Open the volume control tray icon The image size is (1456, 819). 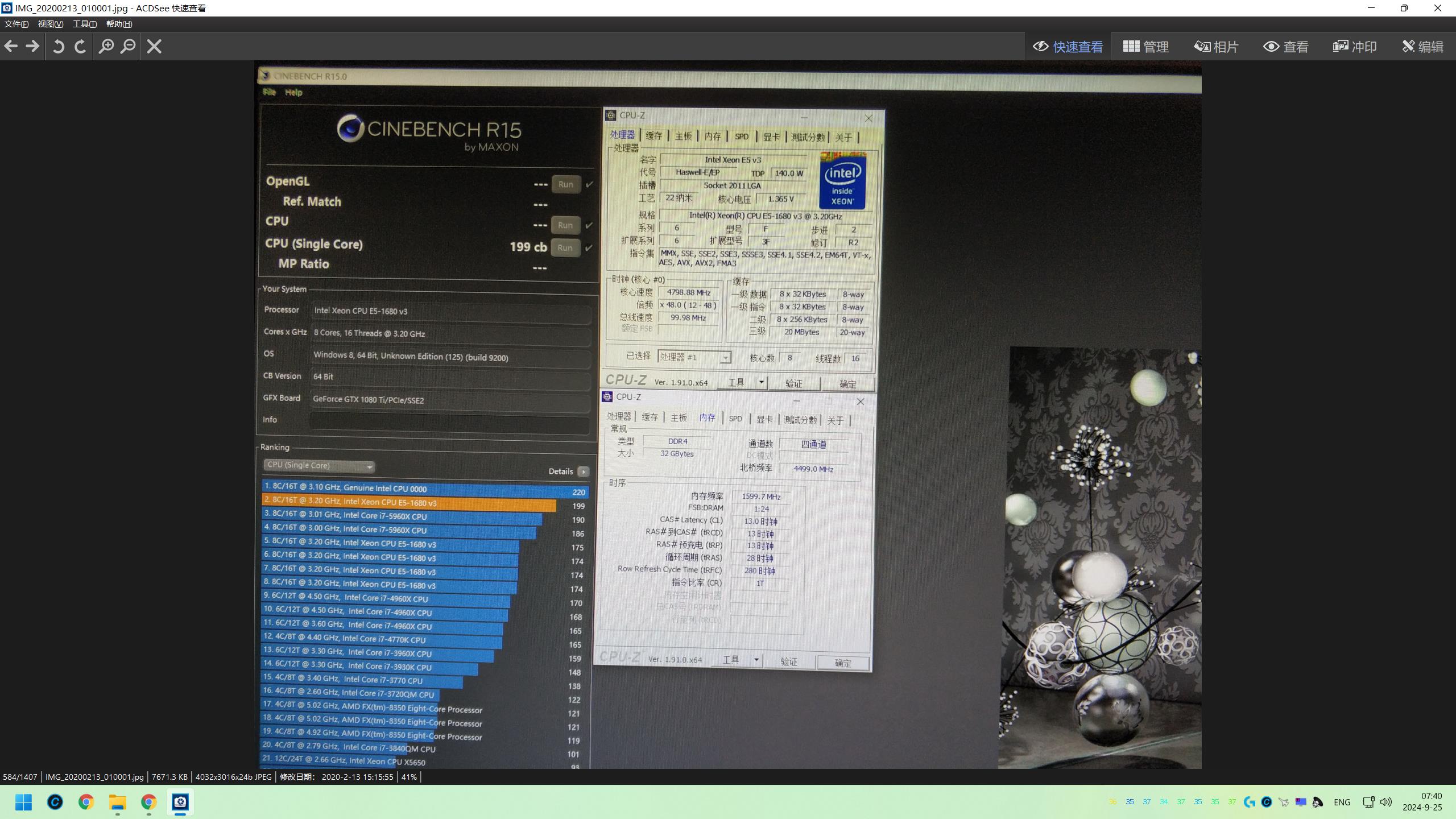[1386, 802]
